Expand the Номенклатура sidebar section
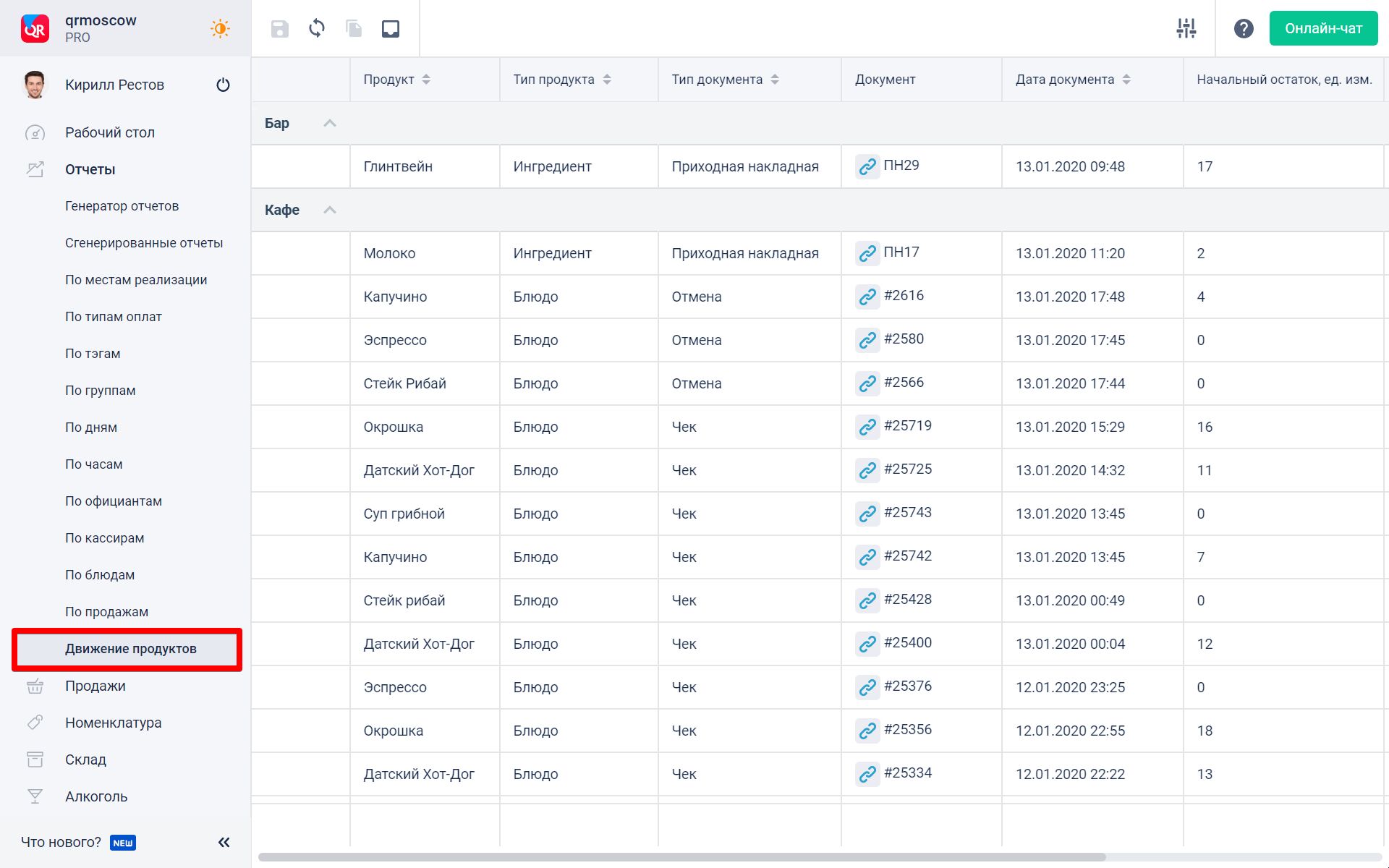The width and height of the screenshot is (1389, 868). pyautogui.click(x=114, y=723)
